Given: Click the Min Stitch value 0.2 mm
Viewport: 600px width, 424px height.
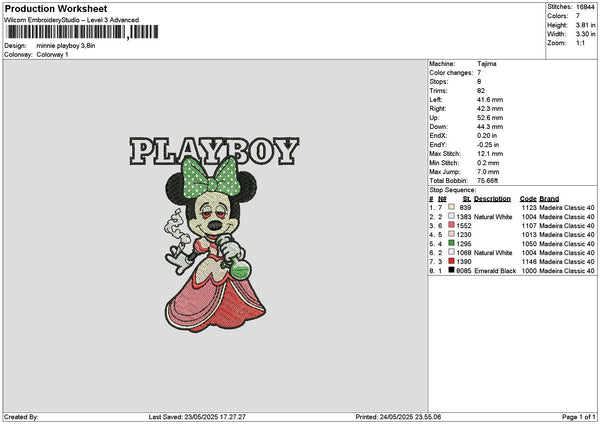Looking at the screenshot, I should (x=488, y=163).
